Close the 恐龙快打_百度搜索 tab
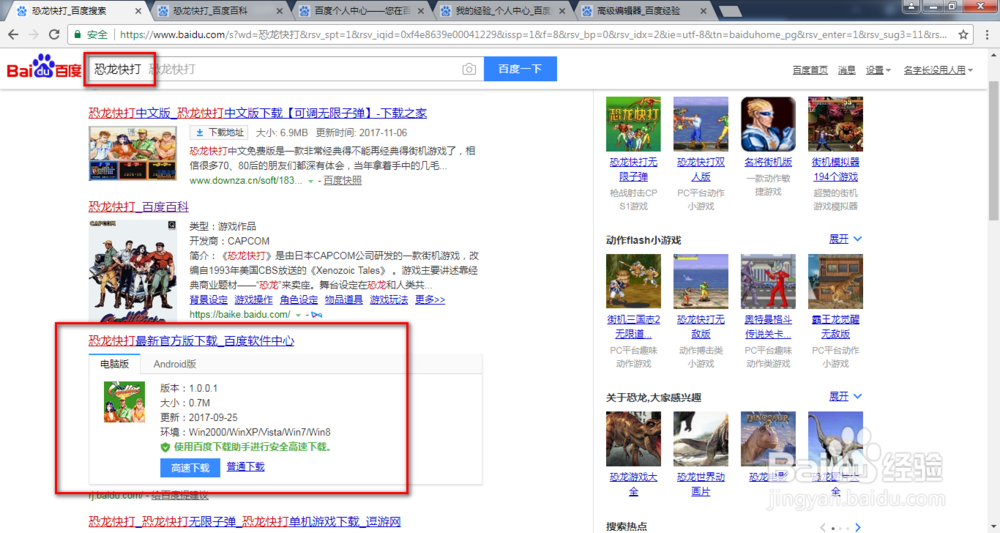This screenshot has height=533, width=1000. point(138,11)
